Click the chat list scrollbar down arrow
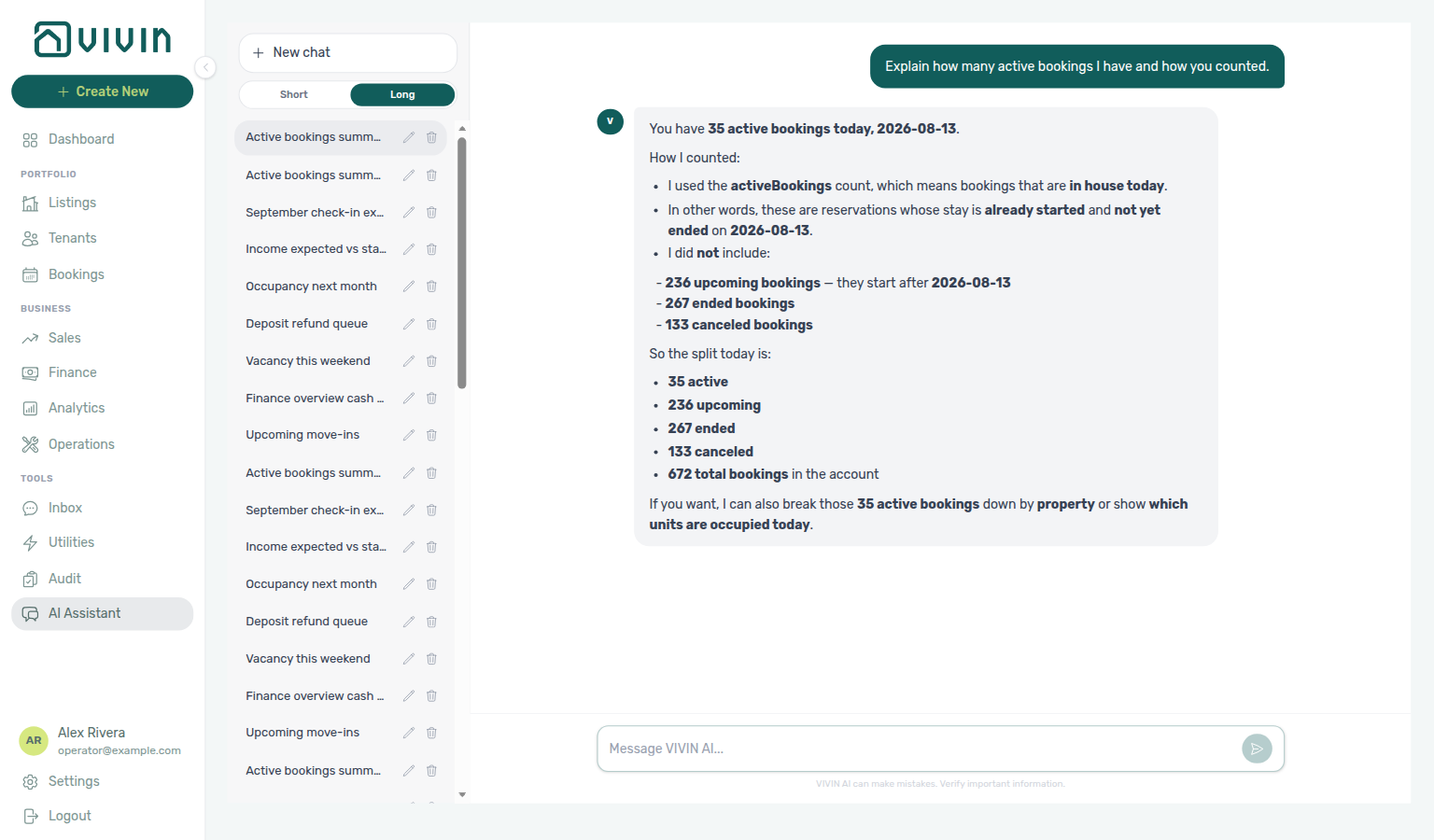1434x840 pixels. pos(462,795)
